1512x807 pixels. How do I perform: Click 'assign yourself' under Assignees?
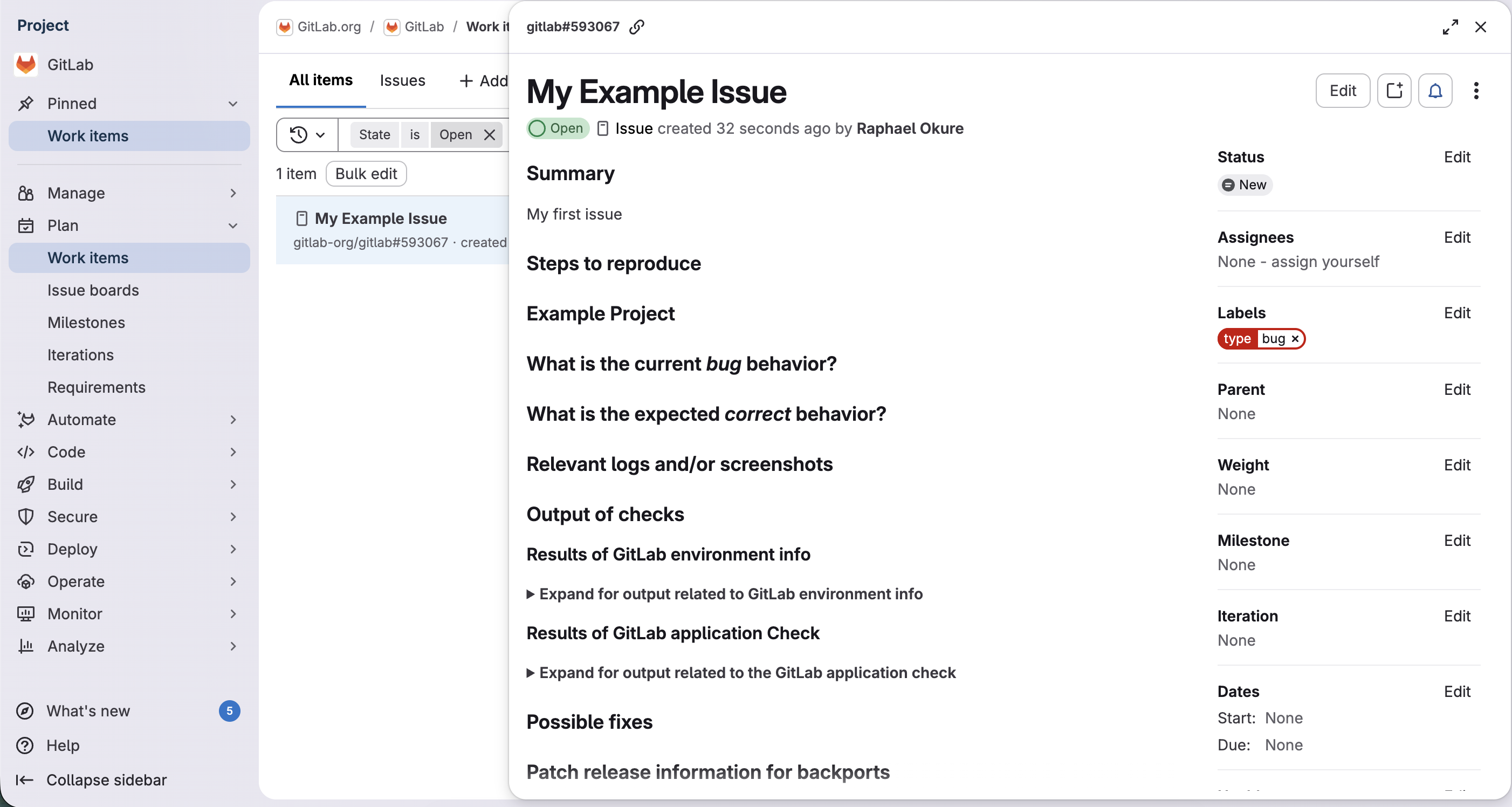(1325, 262)
